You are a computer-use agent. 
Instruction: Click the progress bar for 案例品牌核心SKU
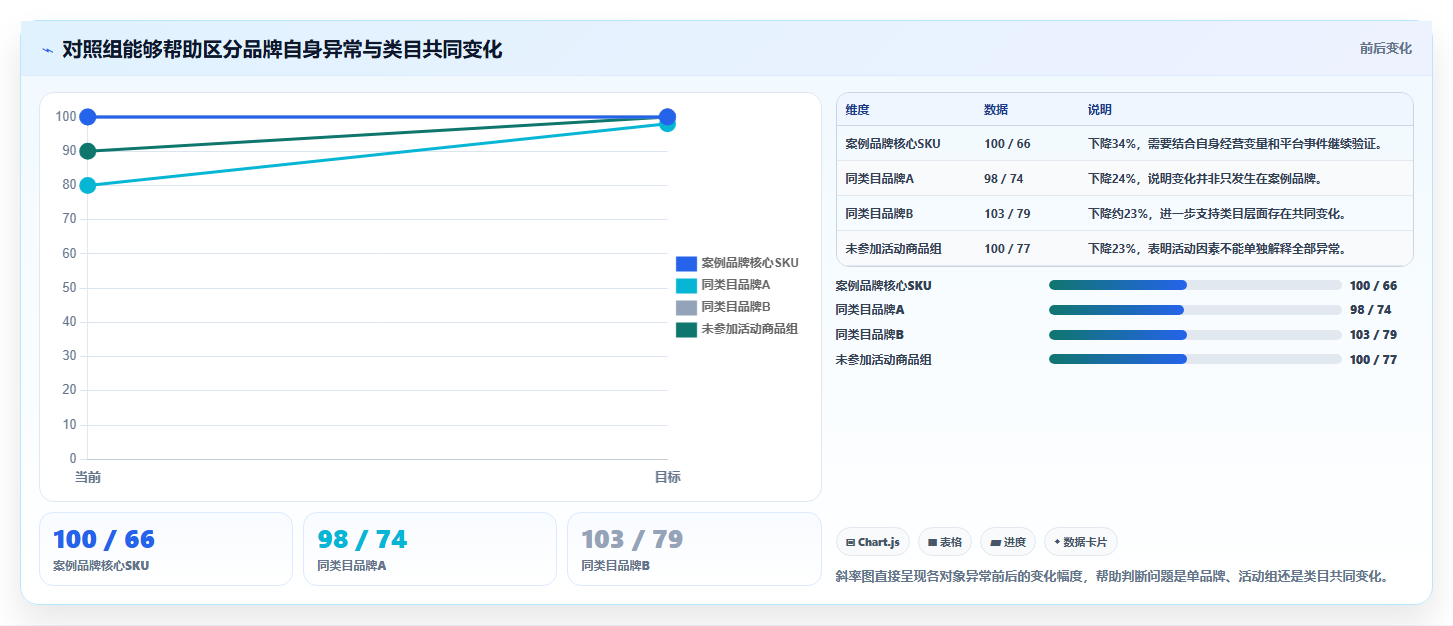click(x=1195, y=285)
